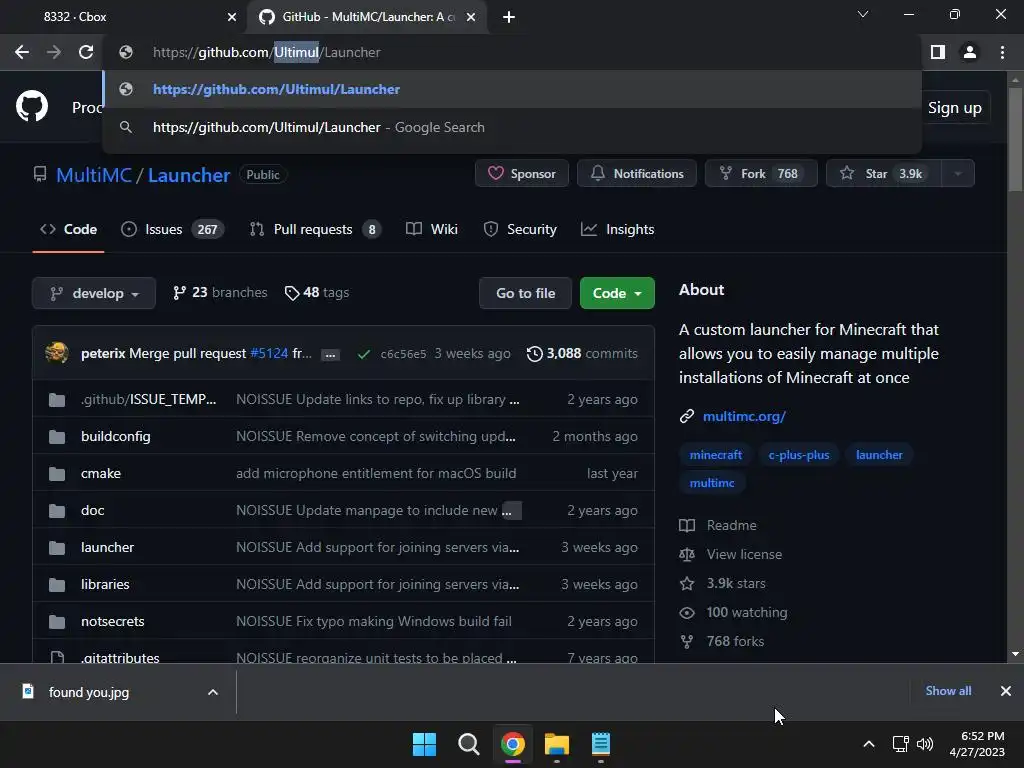Open the Windows Start menu
The width and height of the screenshot is (1024, 768).
click(x=424, y=744)
